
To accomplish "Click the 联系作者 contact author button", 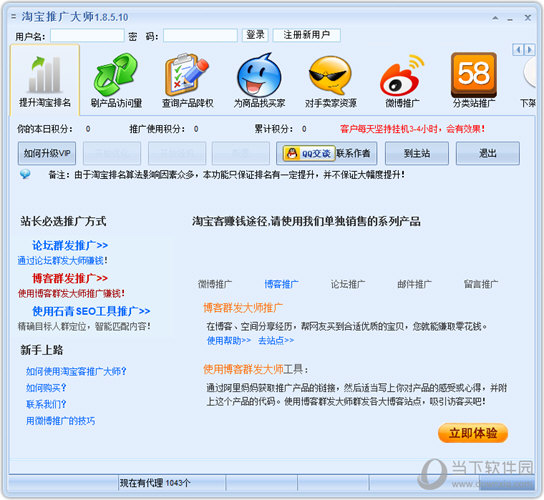I will pos(353,153).
